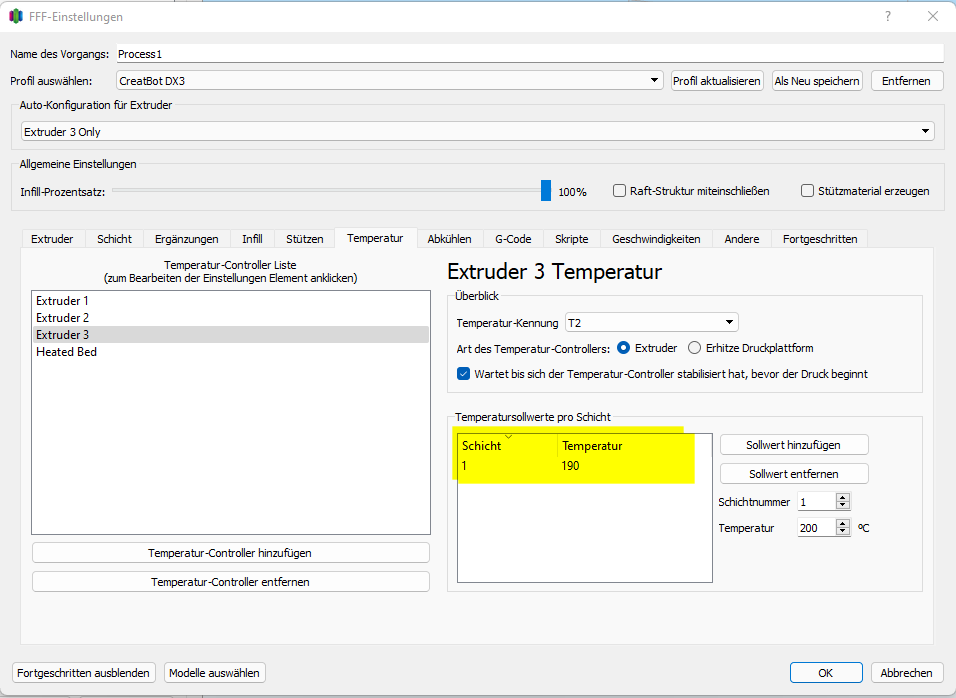This screenshot has width=956, height=698.
Task: Decrease Temperatur with down arrow
Action: pyautogui.click(x=843, y=532)
